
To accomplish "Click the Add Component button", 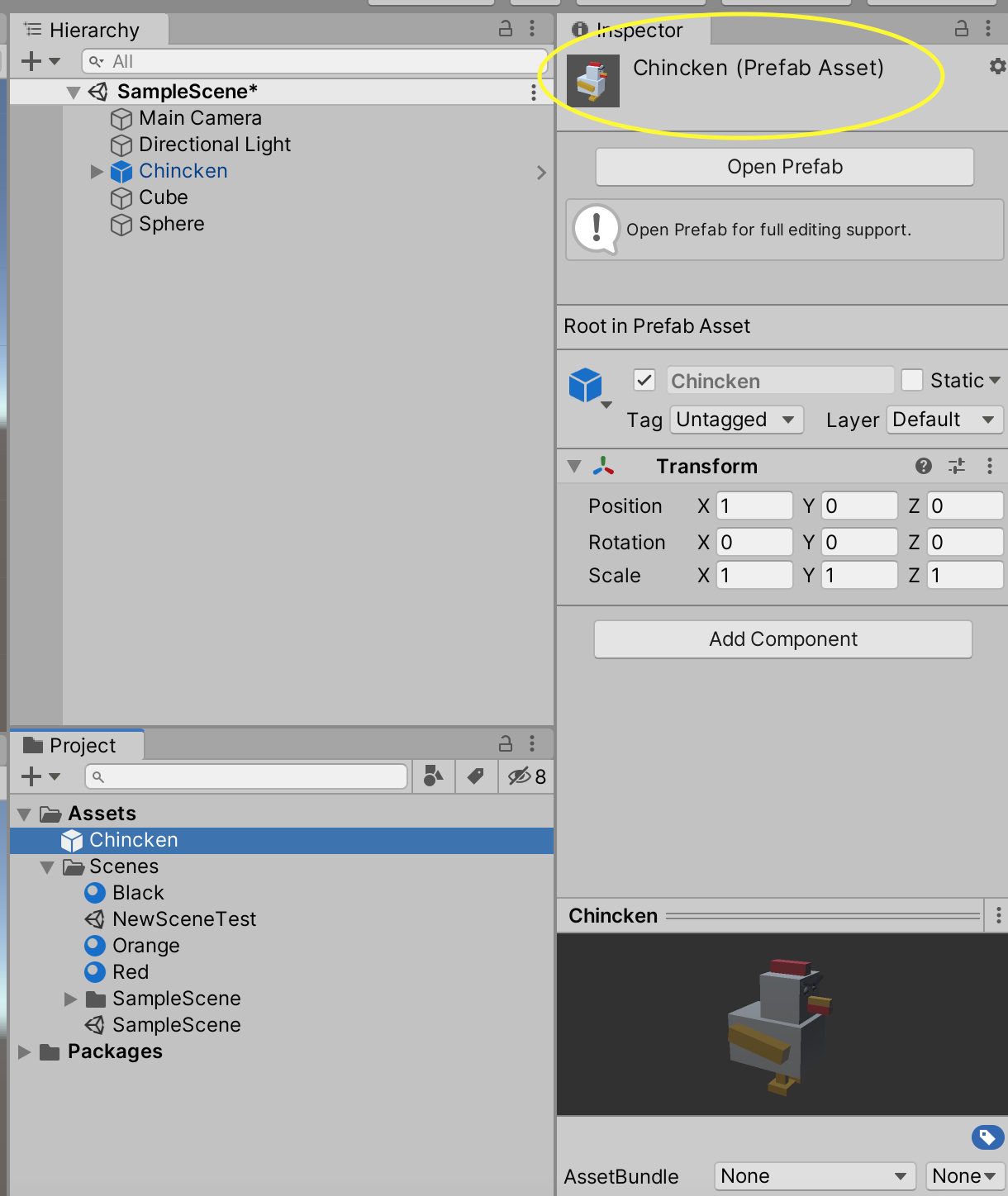I will pos(783,639).
